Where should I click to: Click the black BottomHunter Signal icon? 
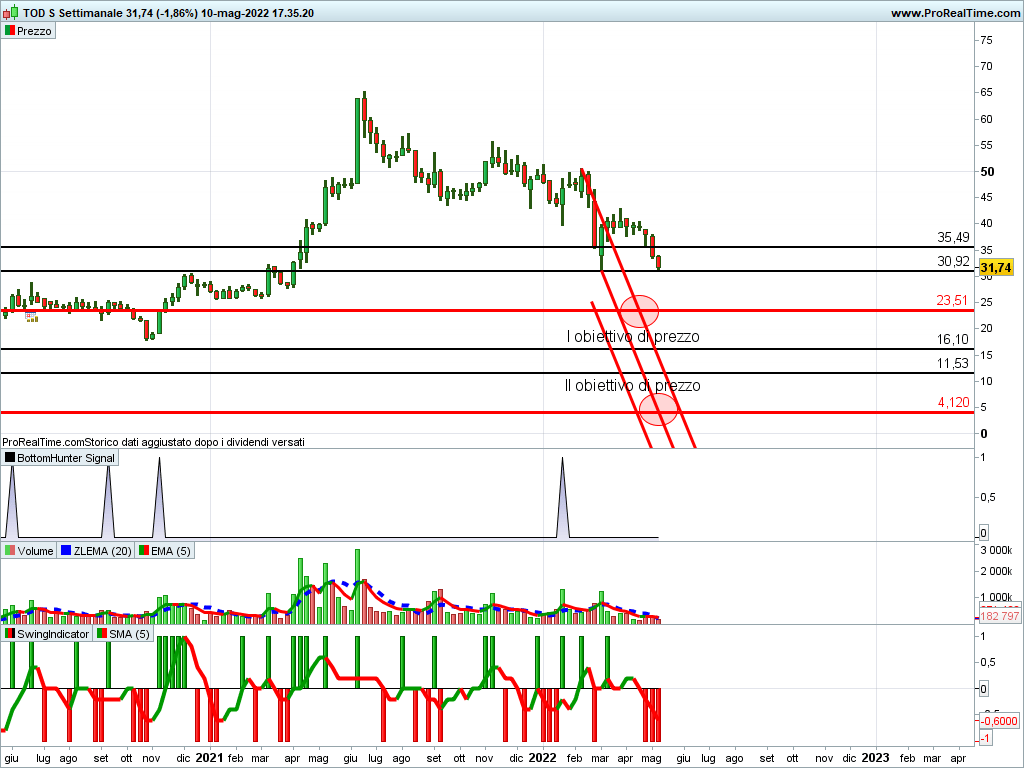[x=9, y=458]
